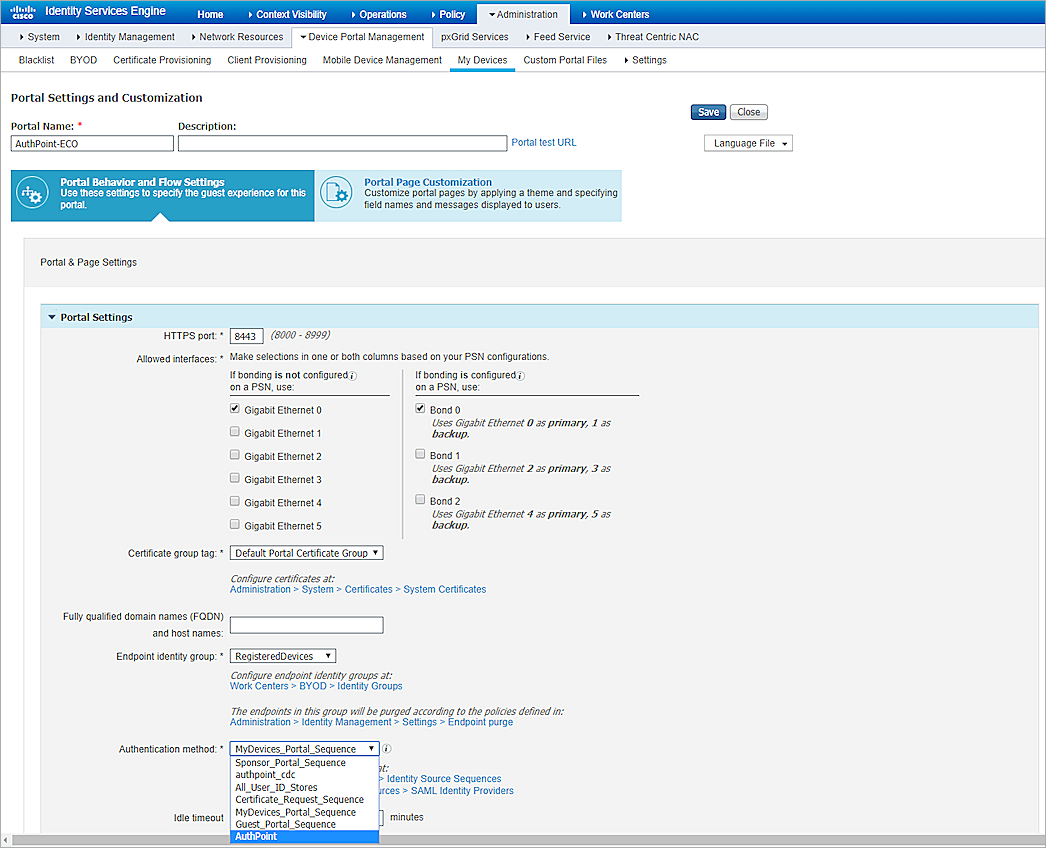1046x848 pixels.
Task: Click the Close button
Action: tap(748, 112)
